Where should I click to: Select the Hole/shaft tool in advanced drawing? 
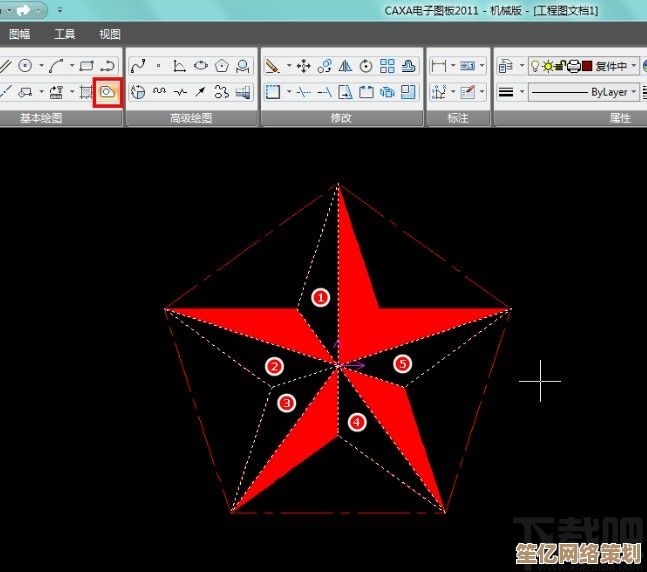coord(243,92)
